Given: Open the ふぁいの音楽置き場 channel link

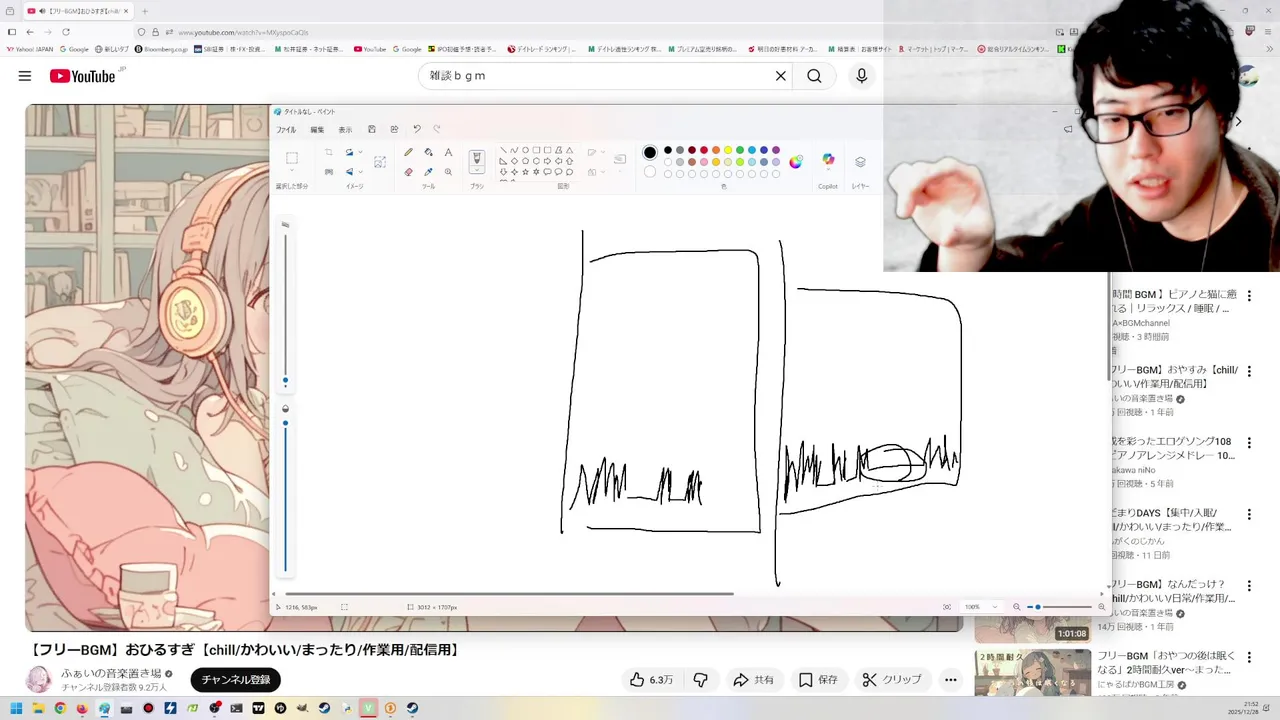Looking at the screenshot, I should [x=111, y=673].
